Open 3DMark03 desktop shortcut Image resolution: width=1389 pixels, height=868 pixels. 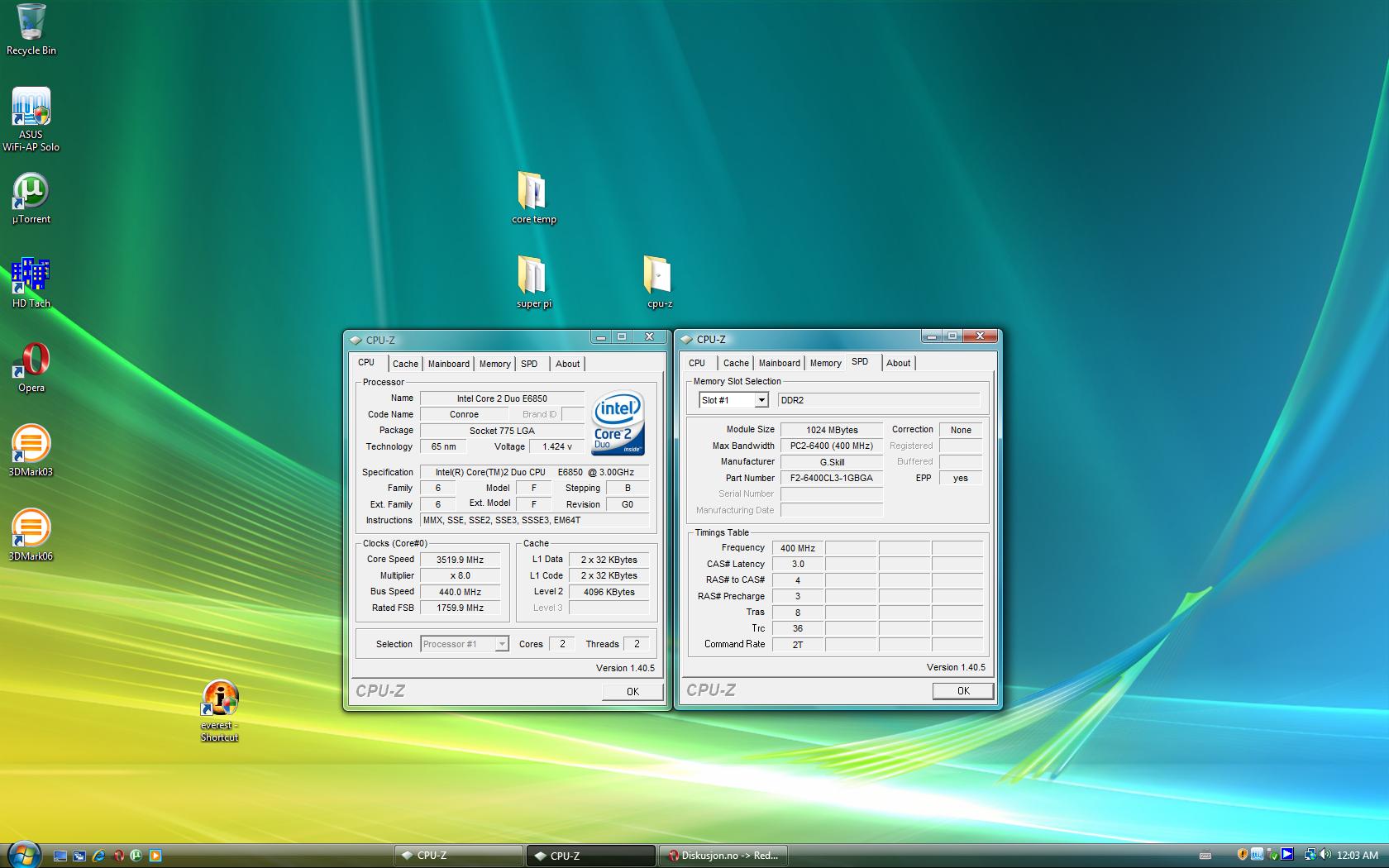(x=31, y=451)
